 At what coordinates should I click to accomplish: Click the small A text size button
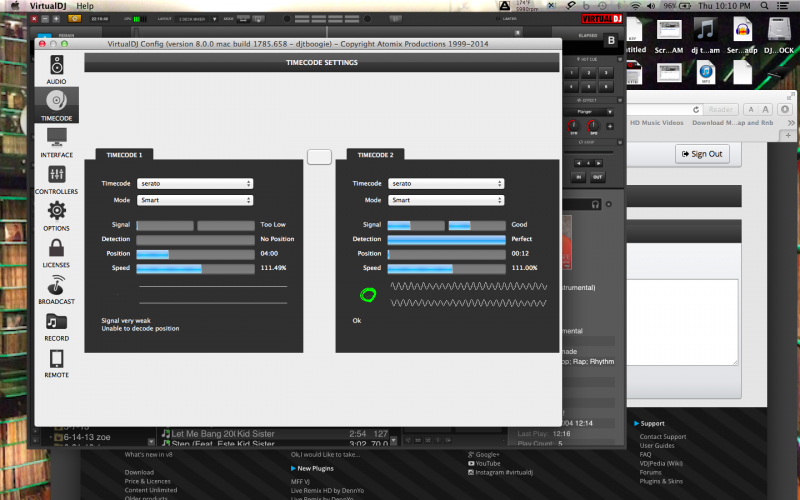(751, 110)
